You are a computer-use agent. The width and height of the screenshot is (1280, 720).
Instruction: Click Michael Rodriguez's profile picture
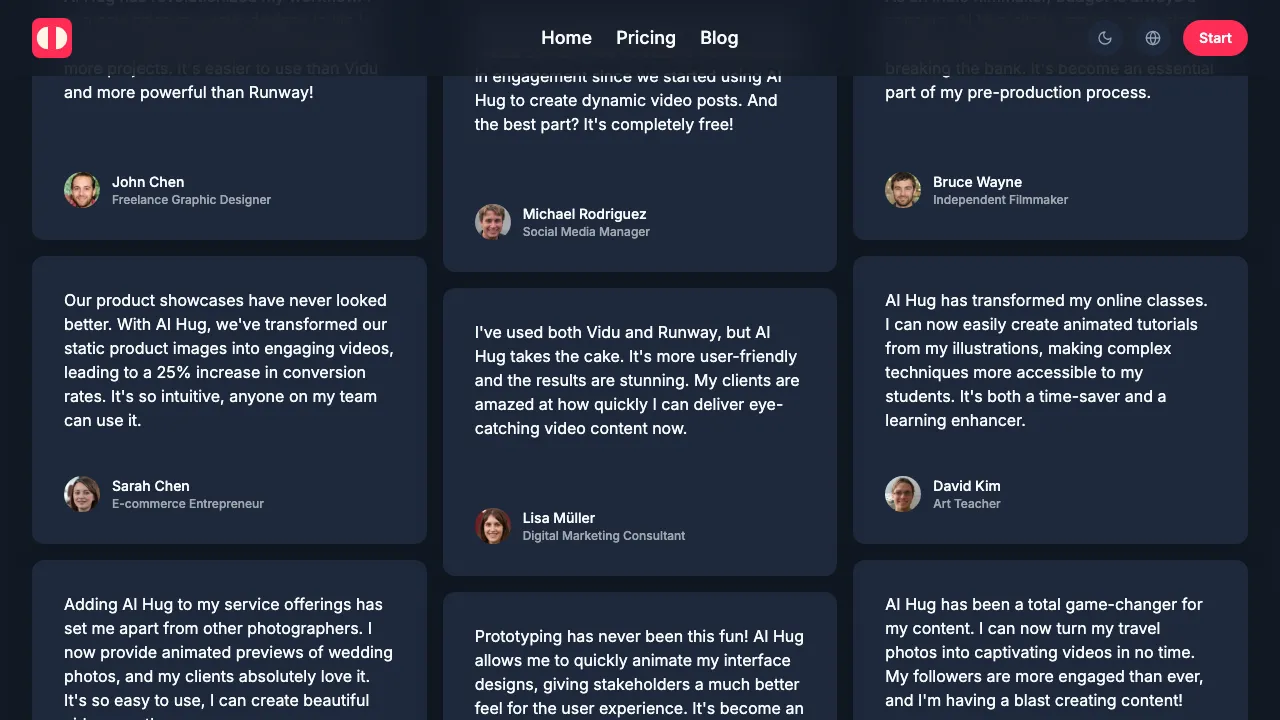(493, 222)
